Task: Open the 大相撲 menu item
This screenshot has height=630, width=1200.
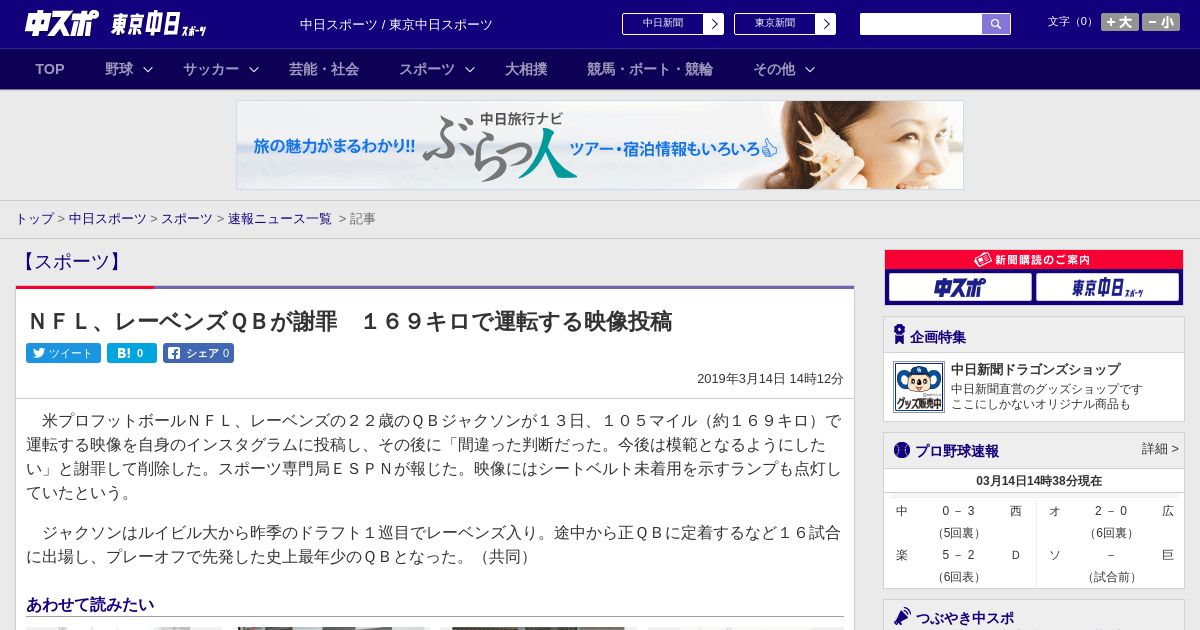Action: [526, 69]
